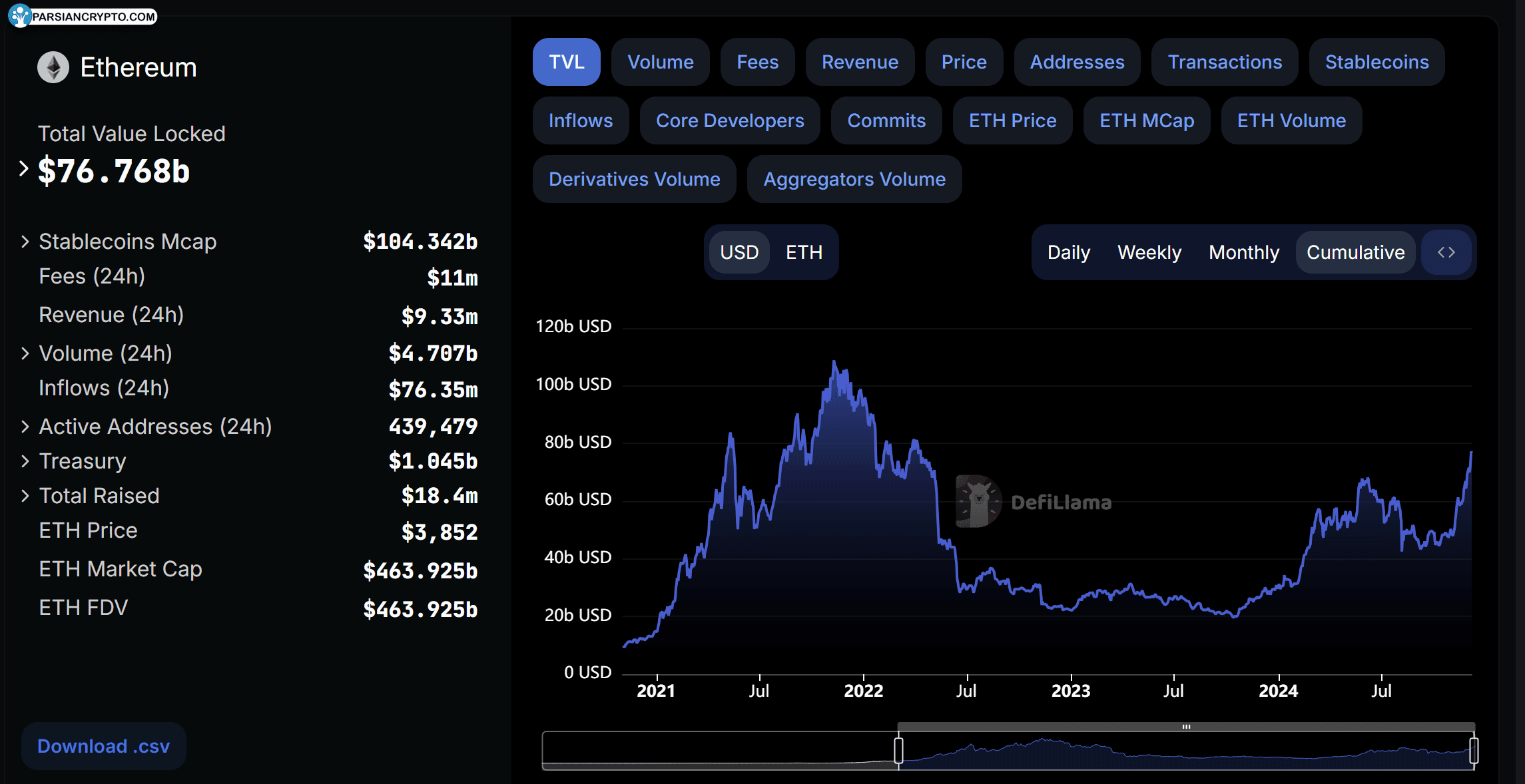This screenshot has width=1525, height=784.
Task: Switch to Weekly time interval
Action: tap(1148, 252)
